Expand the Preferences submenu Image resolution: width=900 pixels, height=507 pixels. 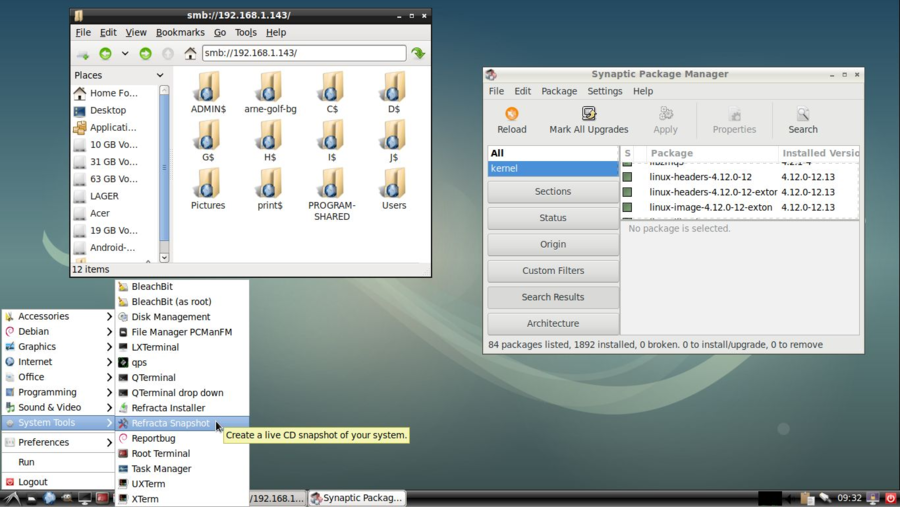click(x=58, y=443)
